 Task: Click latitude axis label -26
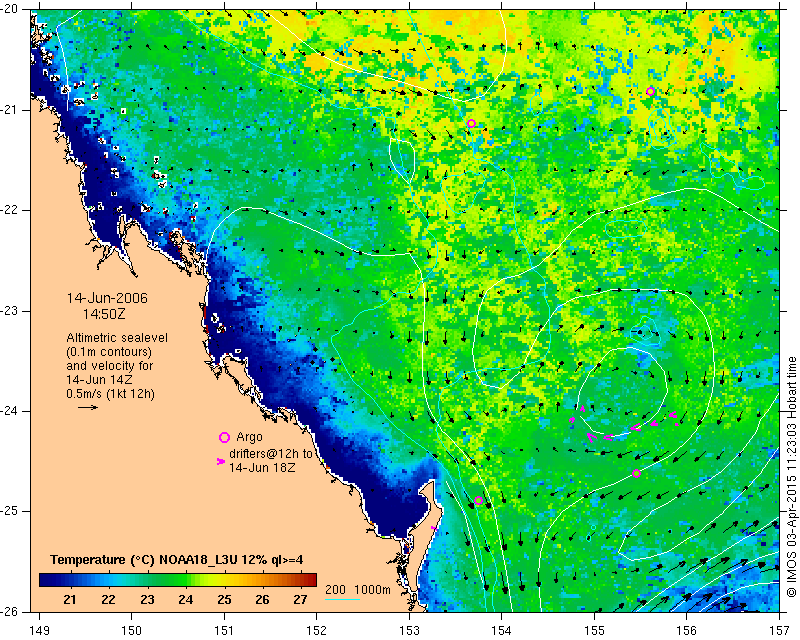[9, 612]
